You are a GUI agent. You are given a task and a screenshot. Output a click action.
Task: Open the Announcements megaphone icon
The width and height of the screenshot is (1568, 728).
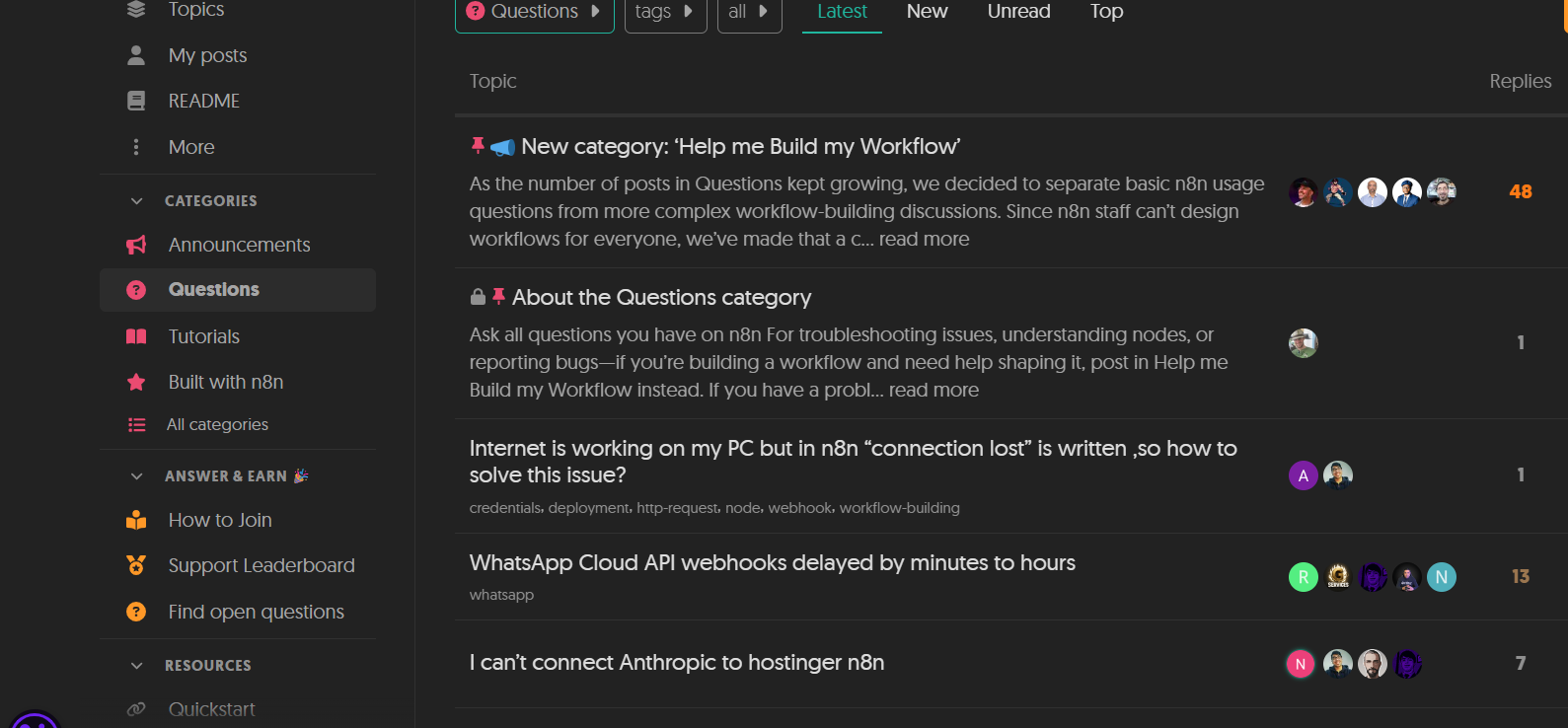(x=136, y=245)
